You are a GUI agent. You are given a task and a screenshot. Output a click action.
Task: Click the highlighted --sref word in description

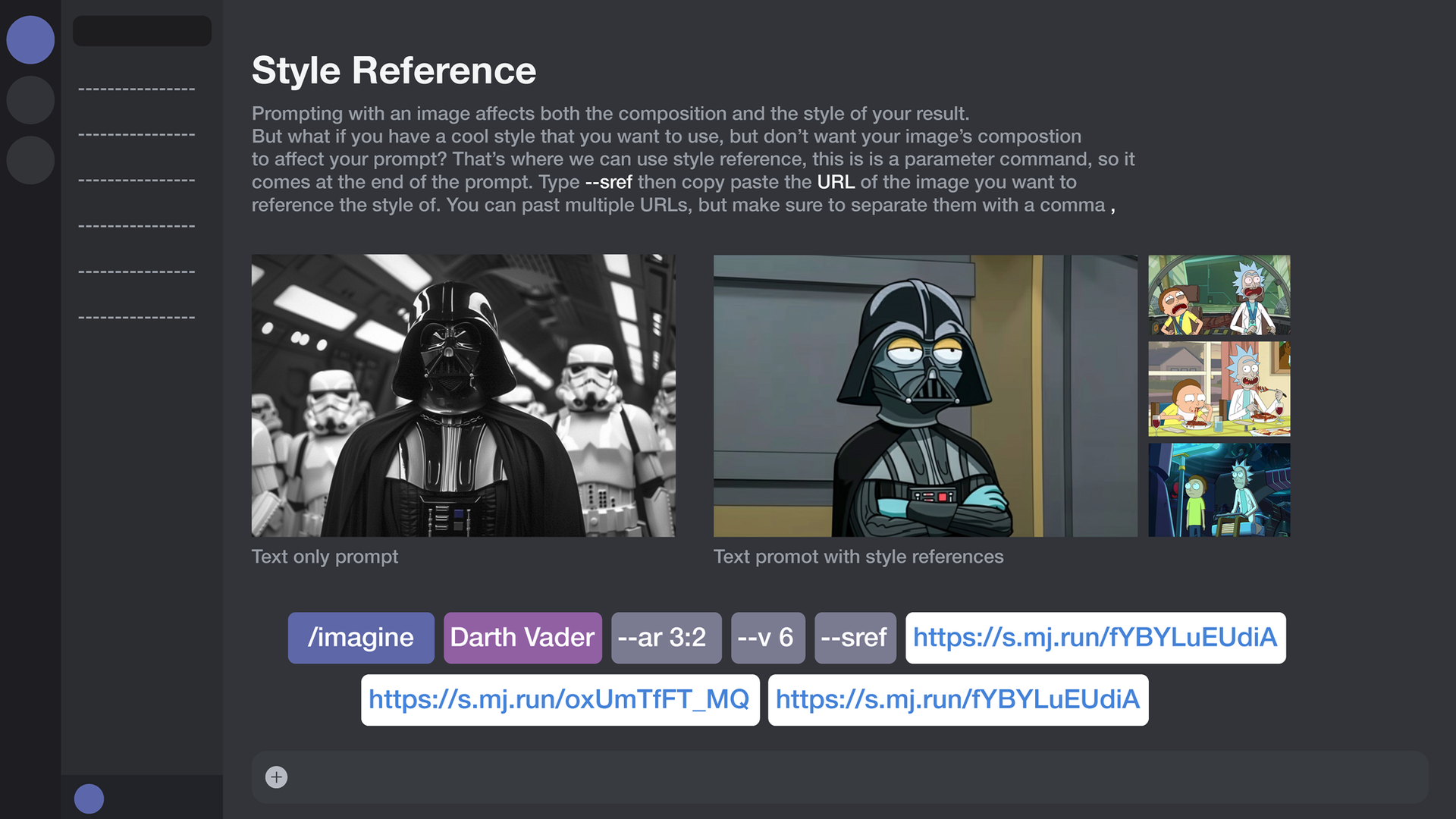point(609,182)
